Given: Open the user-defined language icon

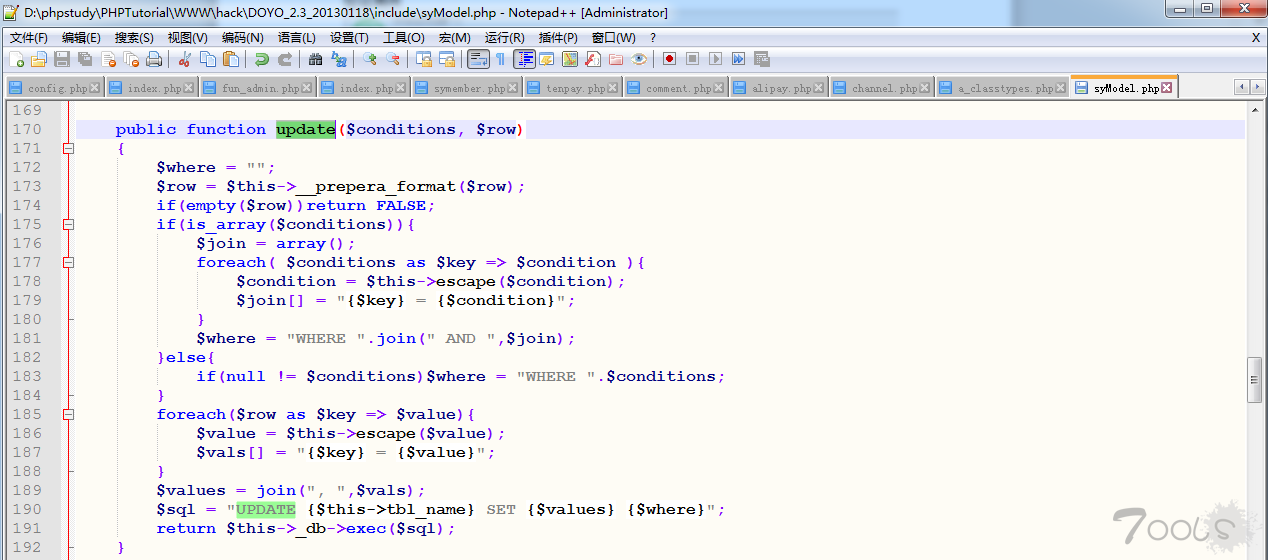Looking at the screenshot, I should click(x=547, y=59).
